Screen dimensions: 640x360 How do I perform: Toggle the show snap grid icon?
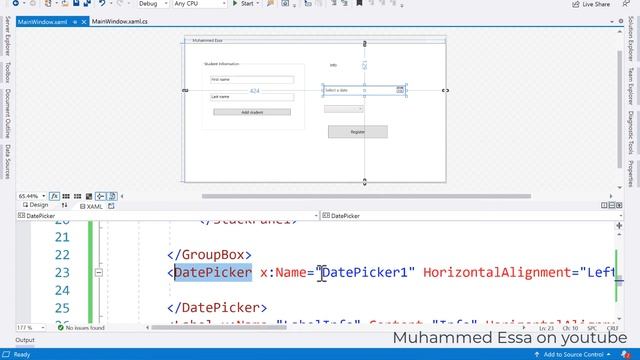(x=66, y=196)
